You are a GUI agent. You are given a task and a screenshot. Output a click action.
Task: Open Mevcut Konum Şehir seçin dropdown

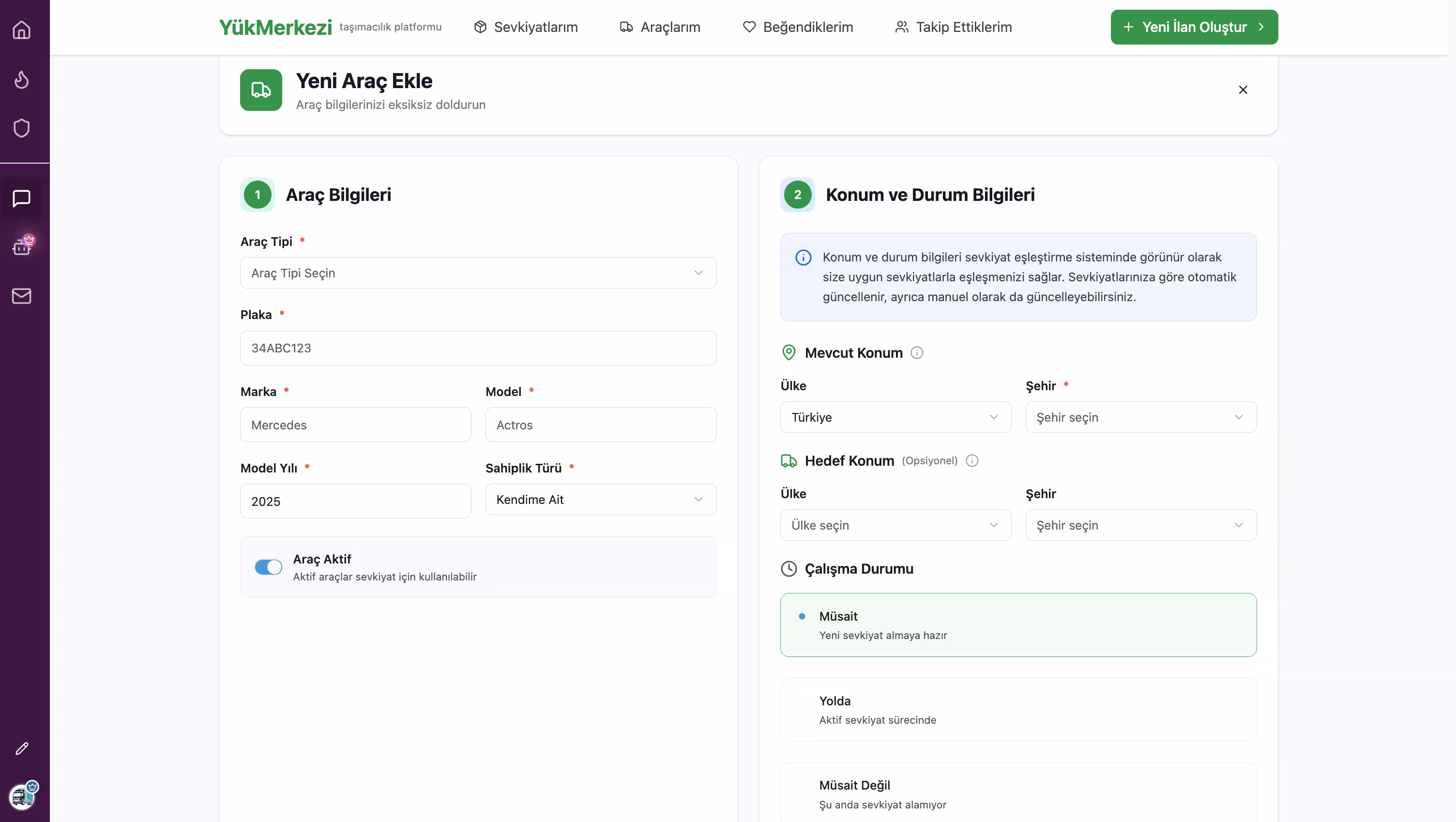click(x=1140, y=417)
